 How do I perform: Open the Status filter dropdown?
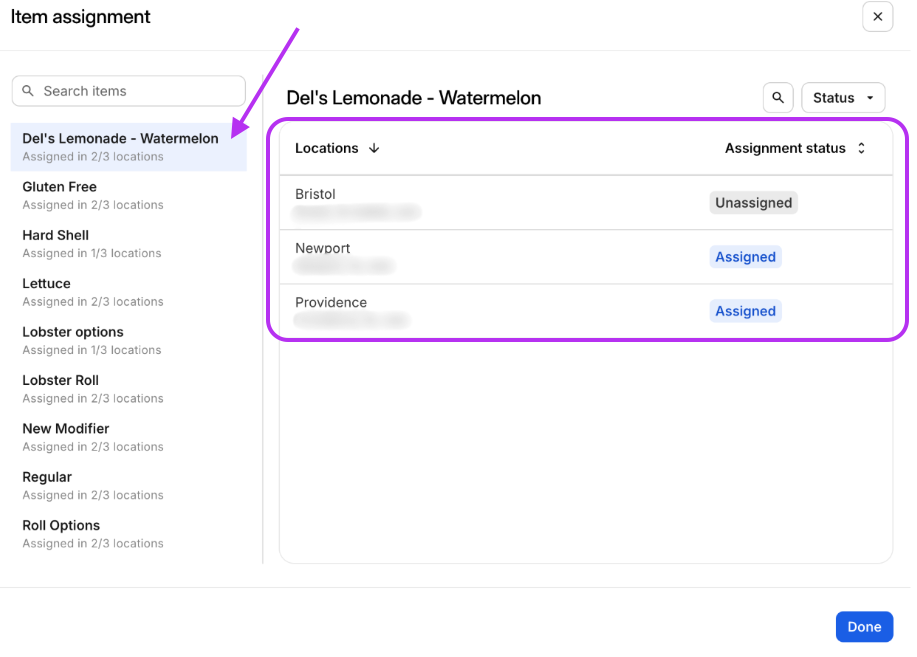(x=843, y=98)
